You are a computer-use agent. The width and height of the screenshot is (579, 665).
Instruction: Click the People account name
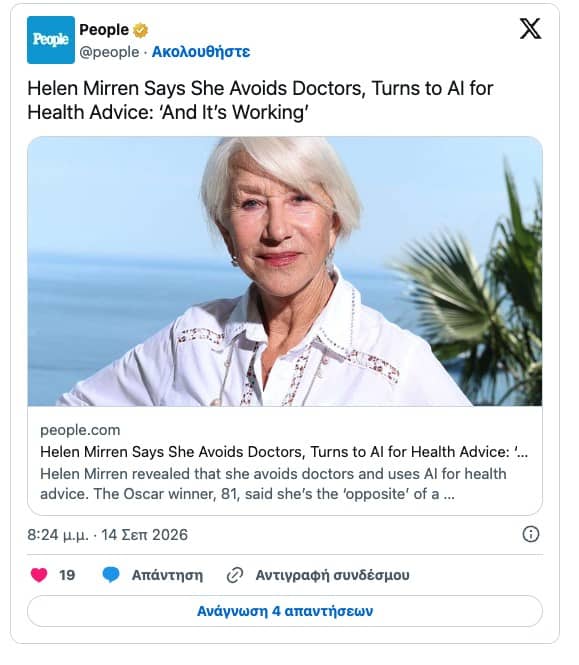pos(104,30)
